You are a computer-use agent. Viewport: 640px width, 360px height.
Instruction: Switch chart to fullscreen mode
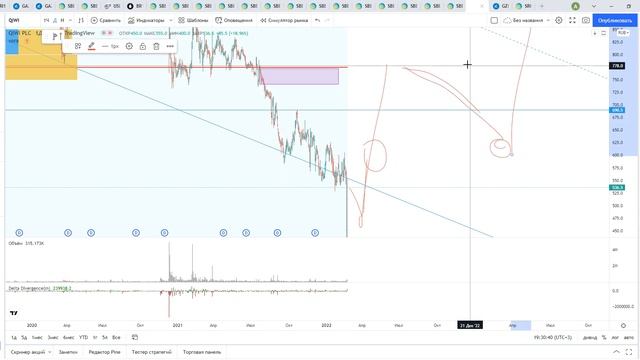572,20
